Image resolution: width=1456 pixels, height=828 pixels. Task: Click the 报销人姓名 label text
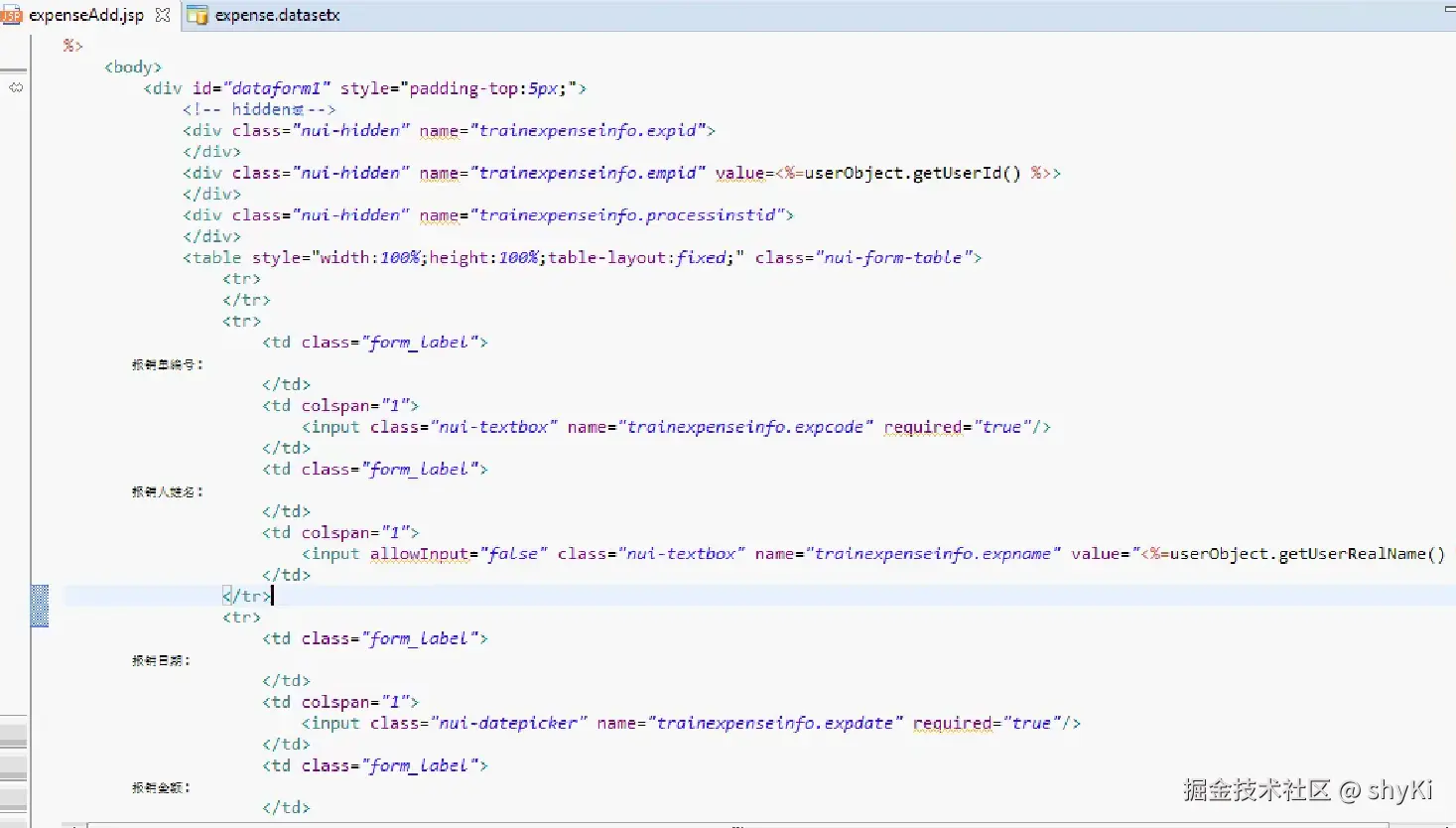pos(168,491)
